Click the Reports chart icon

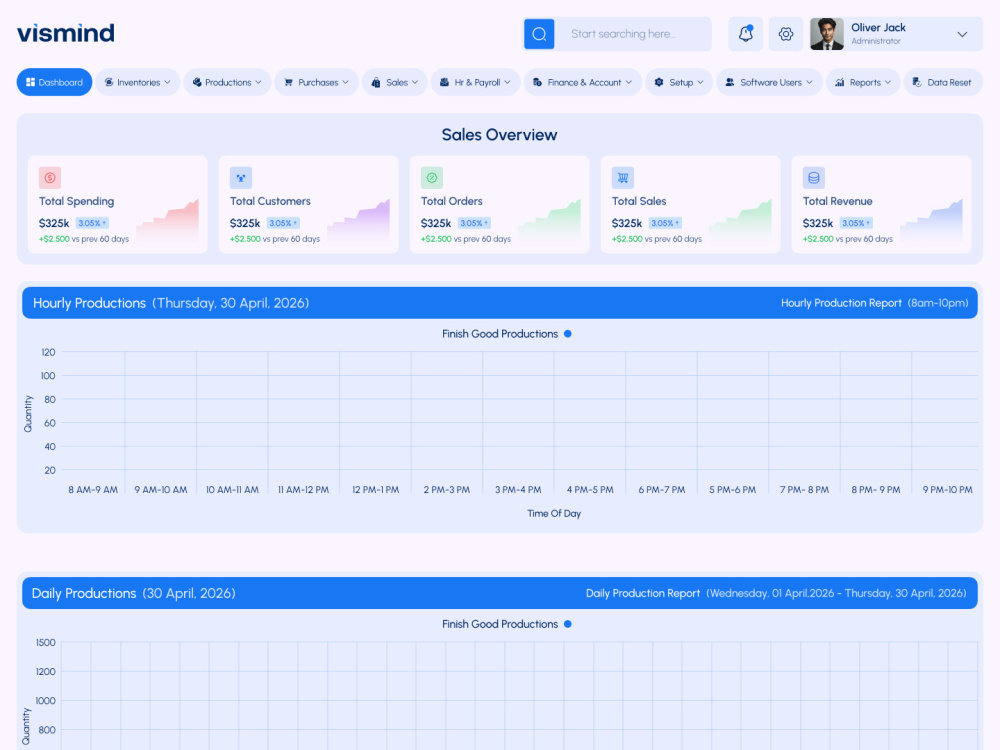coord(840,82)
